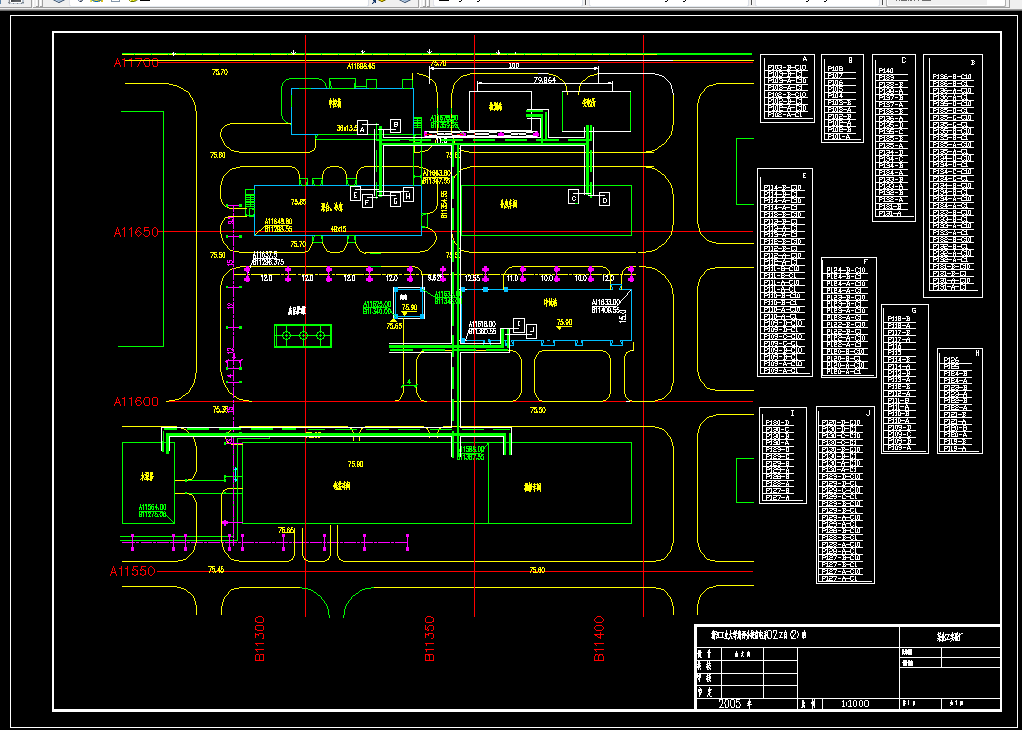The height and width of the screenshot is (730, 1022).
Task: Click the A11649.80 coordinate label
Action: point(278,222)
